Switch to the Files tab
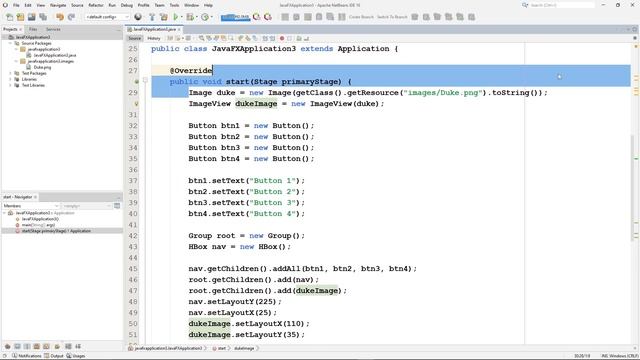 click(x=33, y=29)
